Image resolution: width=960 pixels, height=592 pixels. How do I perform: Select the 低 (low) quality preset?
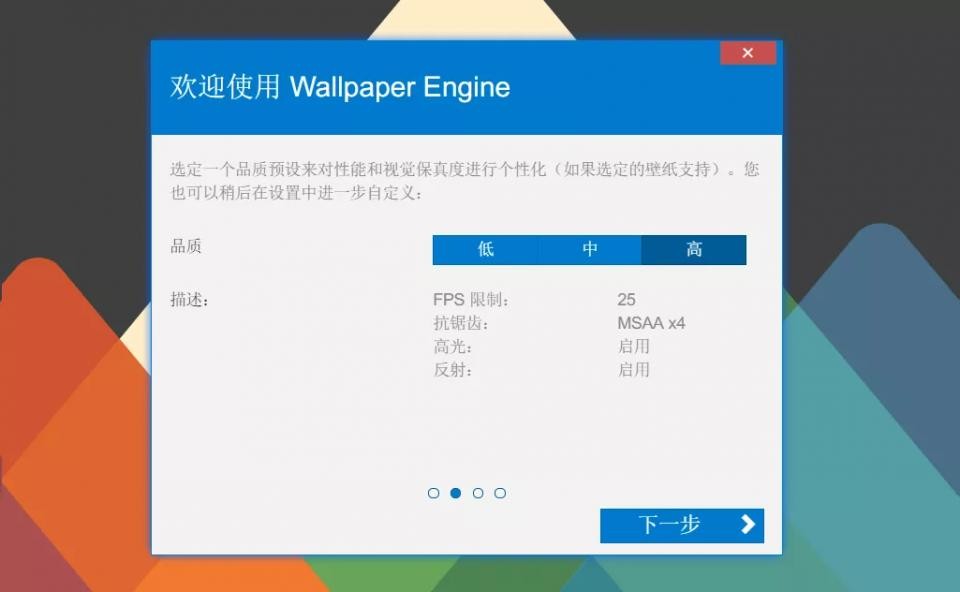point(485,250)
